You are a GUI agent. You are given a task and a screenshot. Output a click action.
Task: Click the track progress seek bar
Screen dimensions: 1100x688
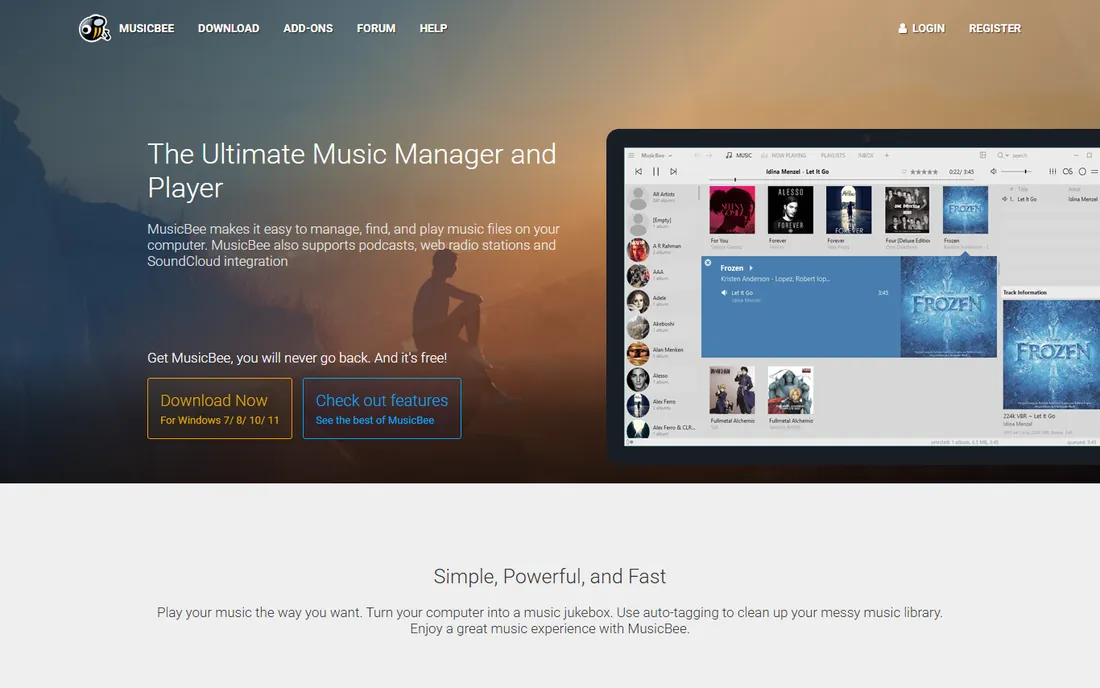click(x=841, y=180)
